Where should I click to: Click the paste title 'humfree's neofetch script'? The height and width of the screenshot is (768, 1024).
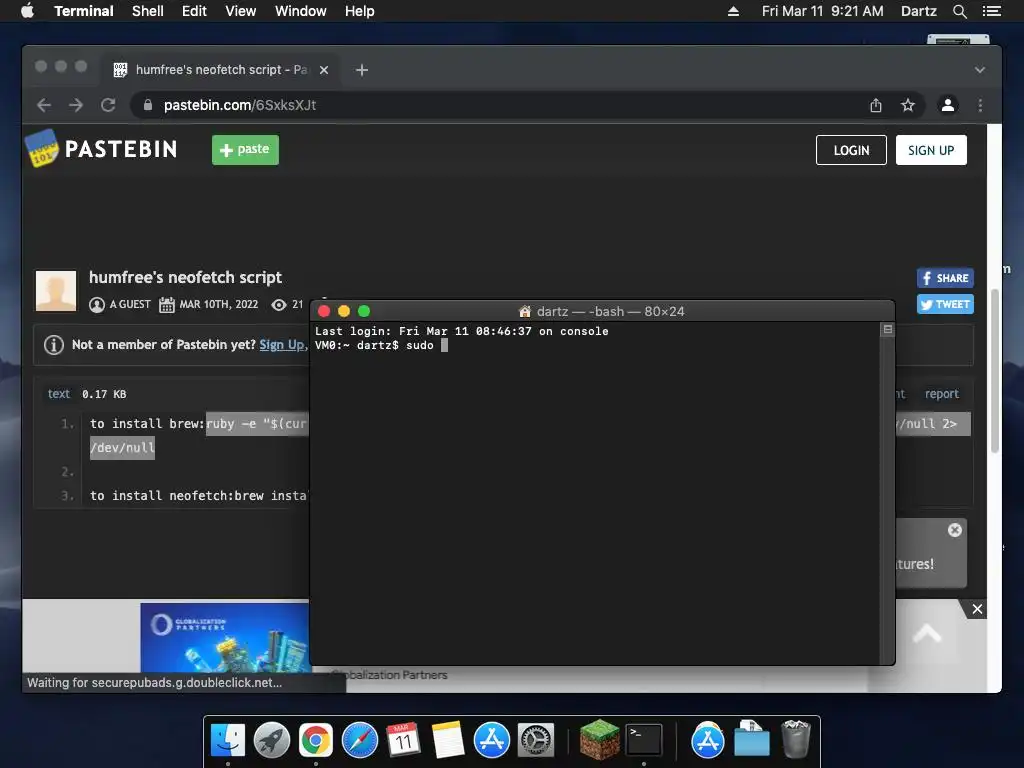point(185,277)
